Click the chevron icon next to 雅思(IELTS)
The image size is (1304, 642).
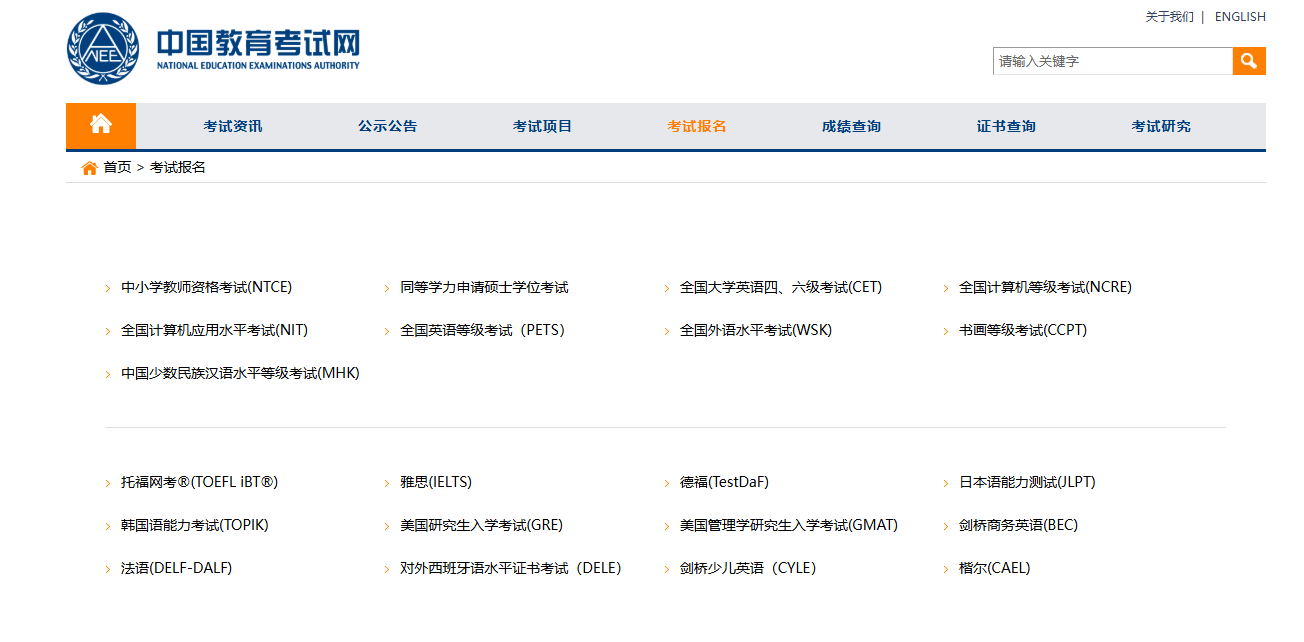[x=387, y=483]
